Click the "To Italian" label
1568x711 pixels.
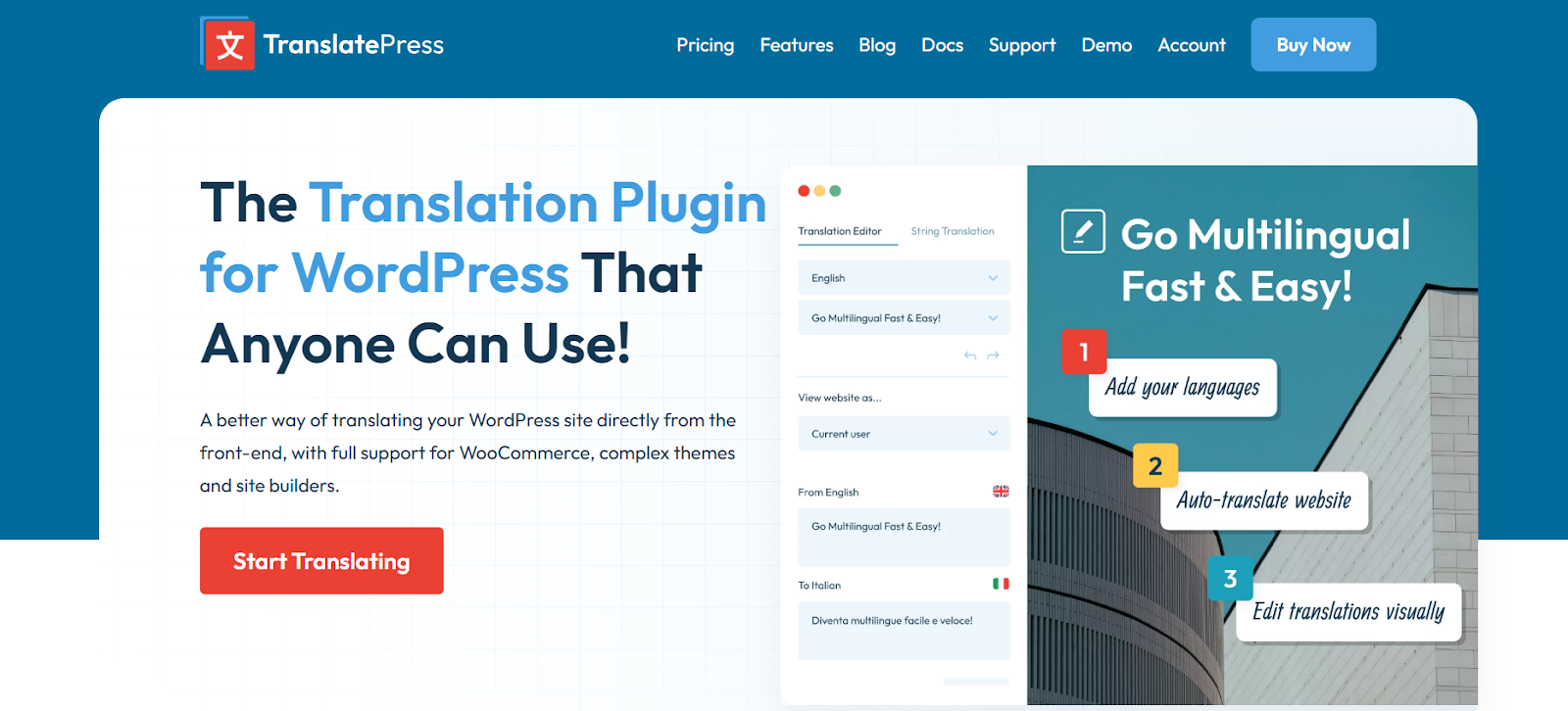[819, 586]
